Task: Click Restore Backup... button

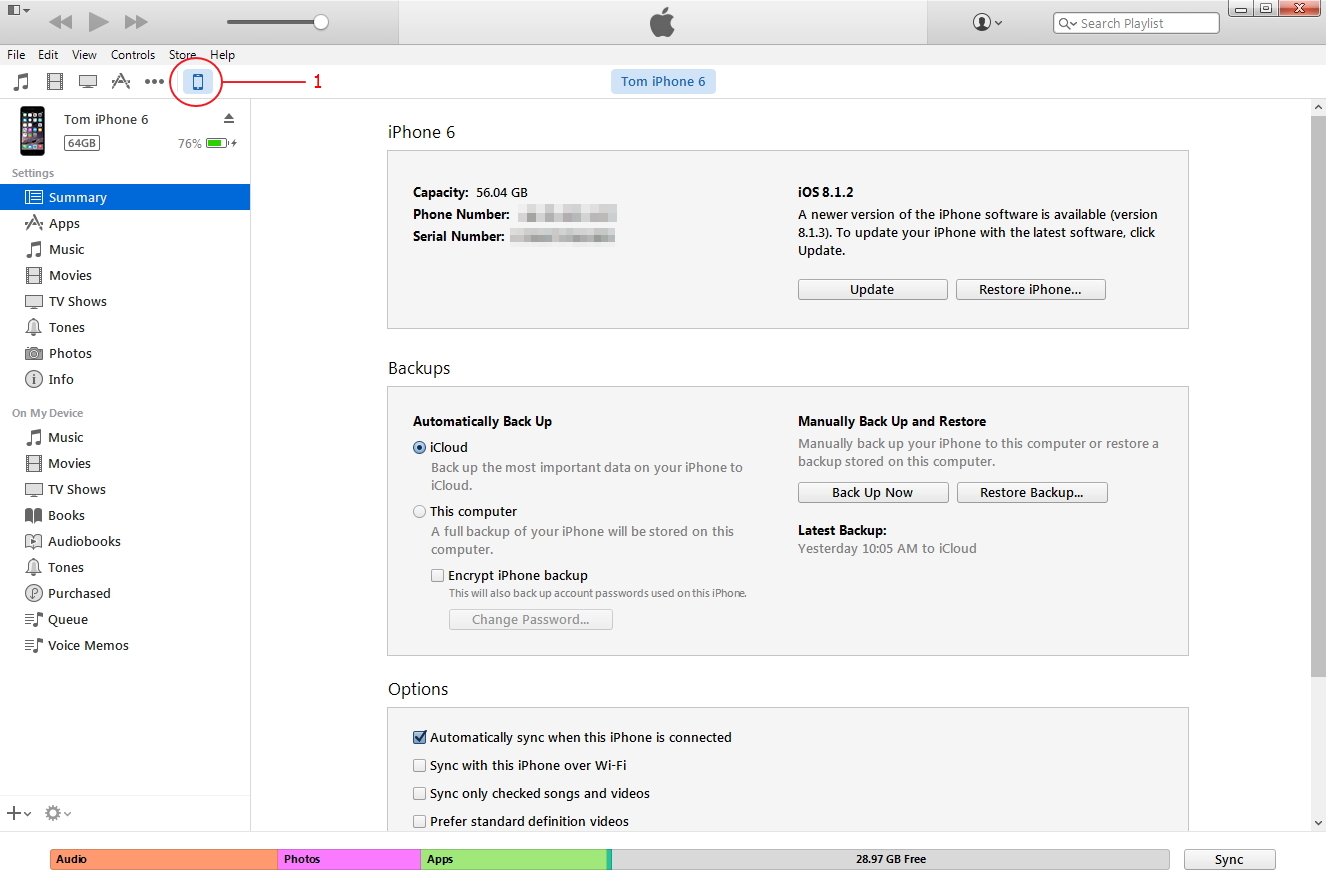Action: [x=1032, y=492]
